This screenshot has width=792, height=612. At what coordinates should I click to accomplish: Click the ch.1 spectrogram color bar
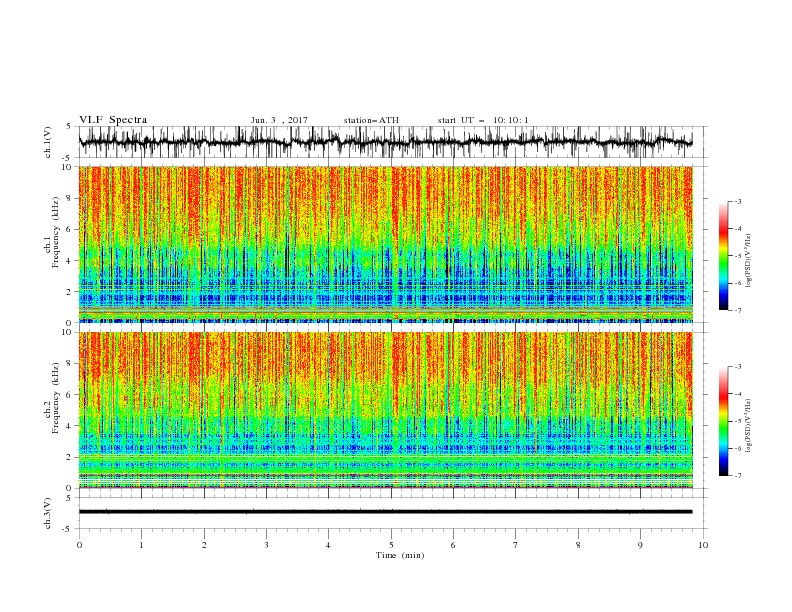[723, 256]
